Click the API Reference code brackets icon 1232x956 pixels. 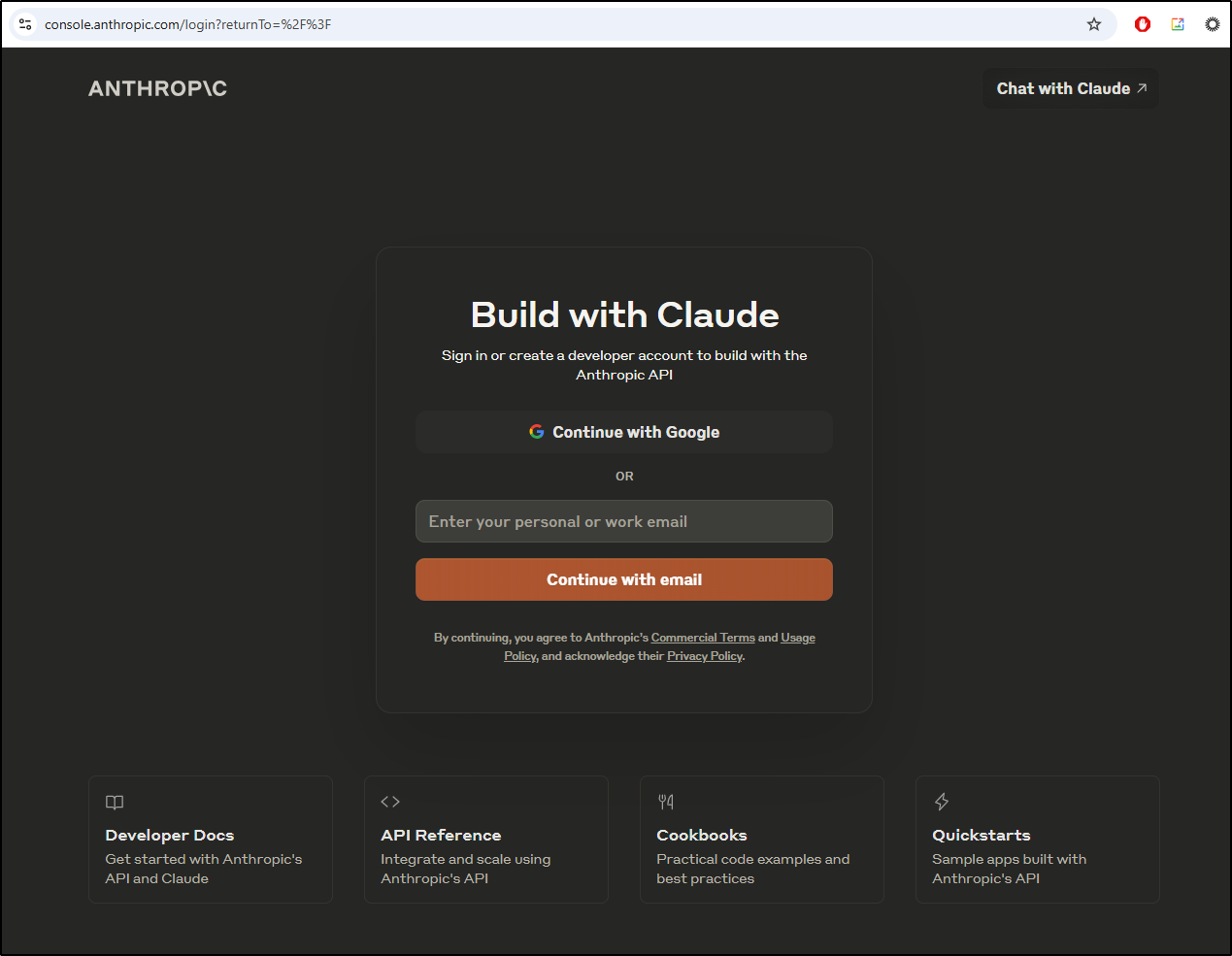point(390,802)
